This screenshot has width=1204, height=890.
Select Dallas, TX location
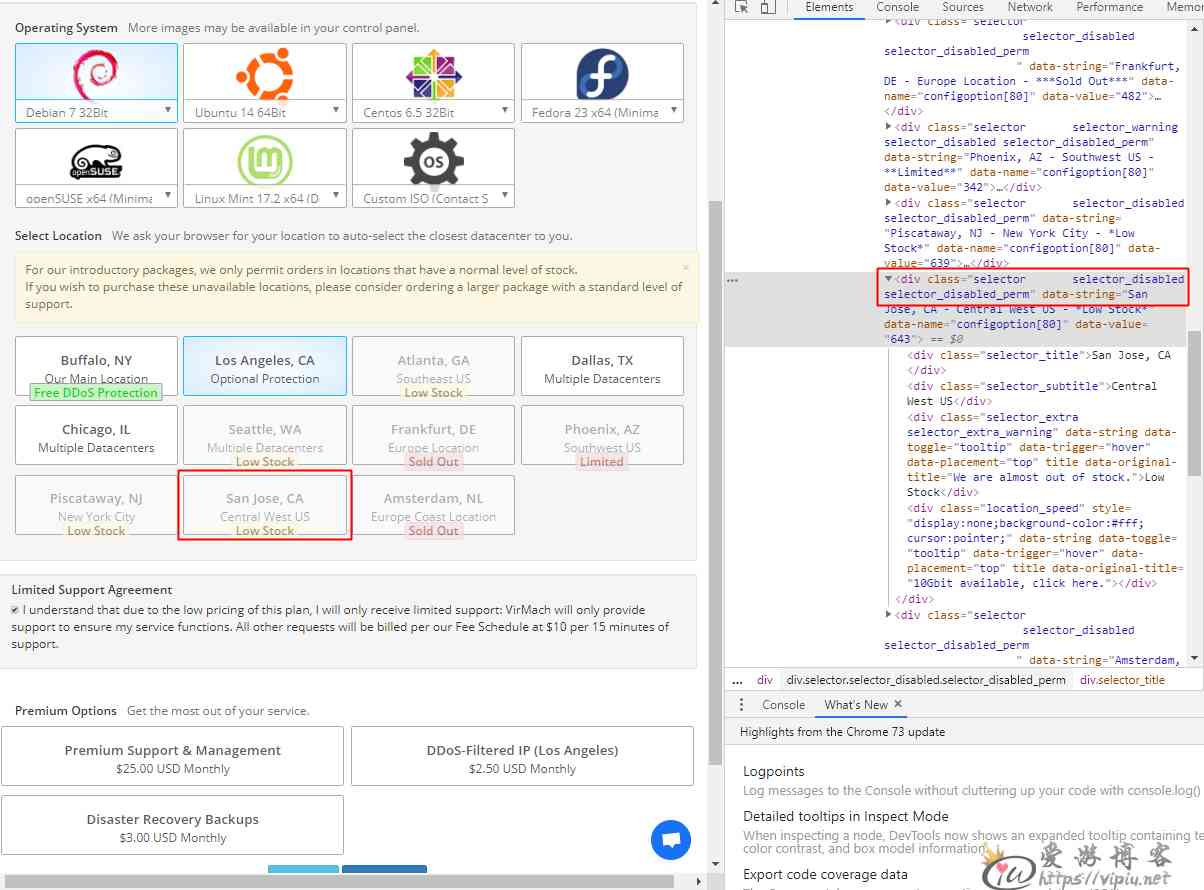(x=602, y=366)
